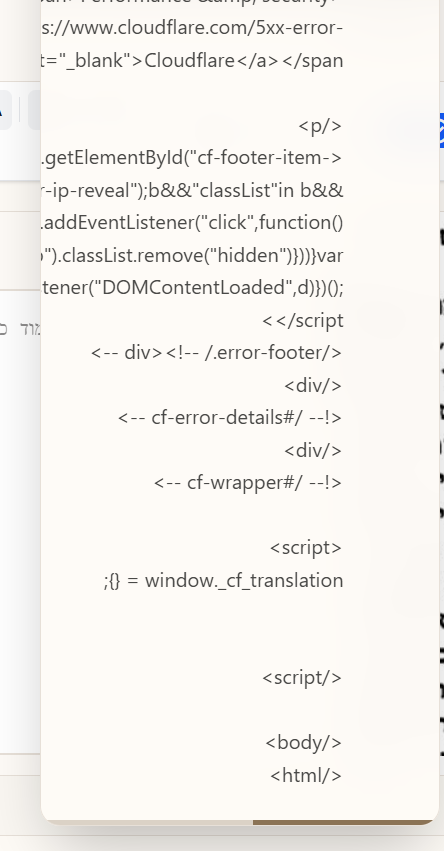Click the addEventListener("click",function() line
The height and width of the screenshot is (851, 444).
pos(192,223)
